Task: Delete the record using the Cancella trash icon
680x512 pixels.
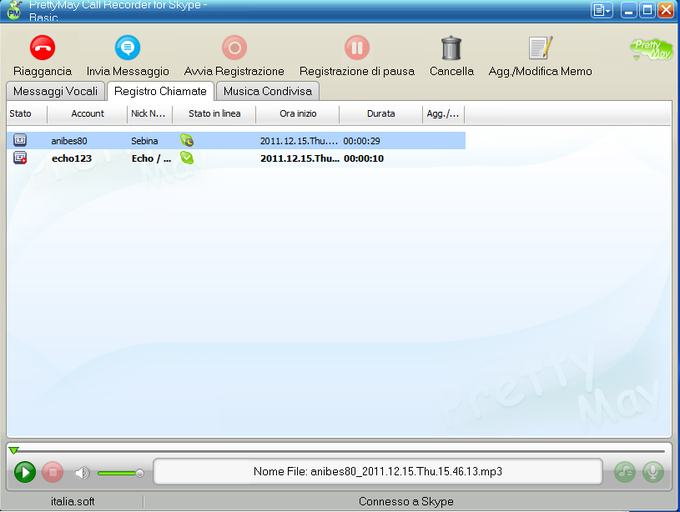Action: [451, 47]
